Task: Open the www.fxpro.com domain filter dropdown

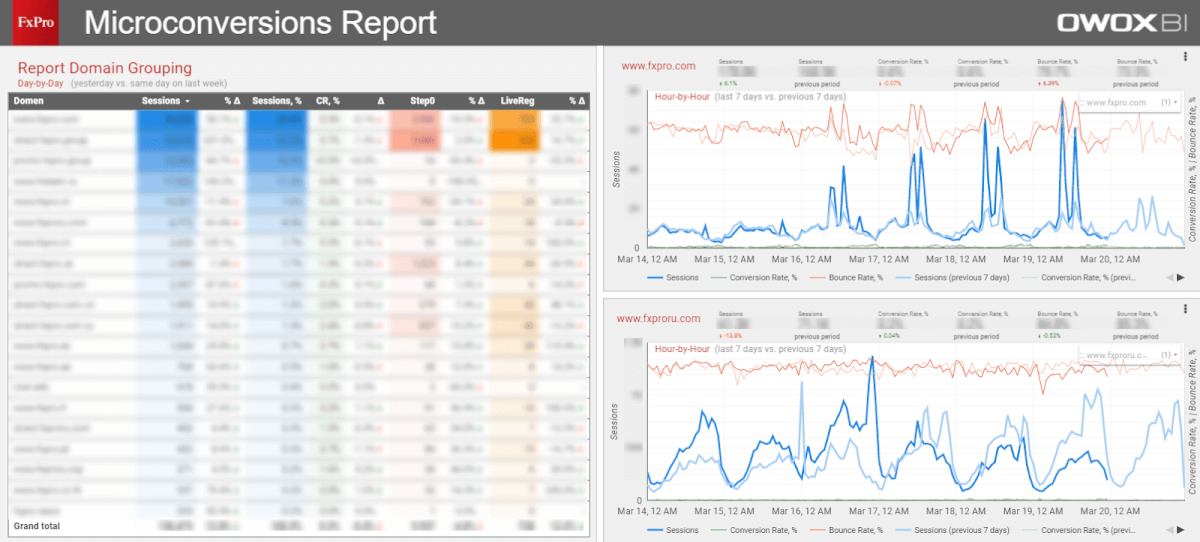Action: click(x=1131, y=102)
